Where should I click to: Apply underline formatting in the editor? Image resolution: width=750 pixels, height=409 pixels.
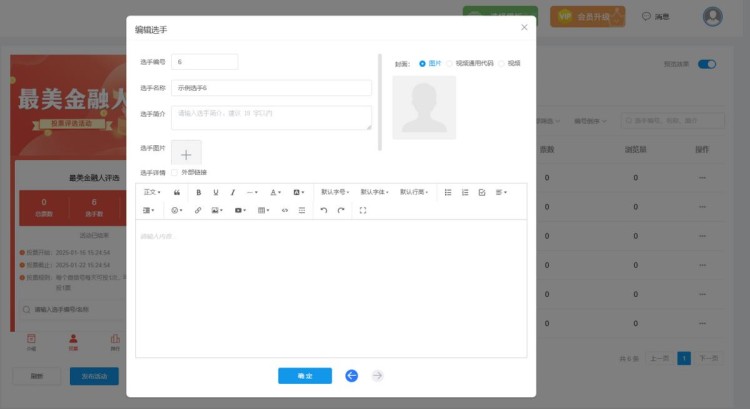pyautogui.click(x=215, y=192)
